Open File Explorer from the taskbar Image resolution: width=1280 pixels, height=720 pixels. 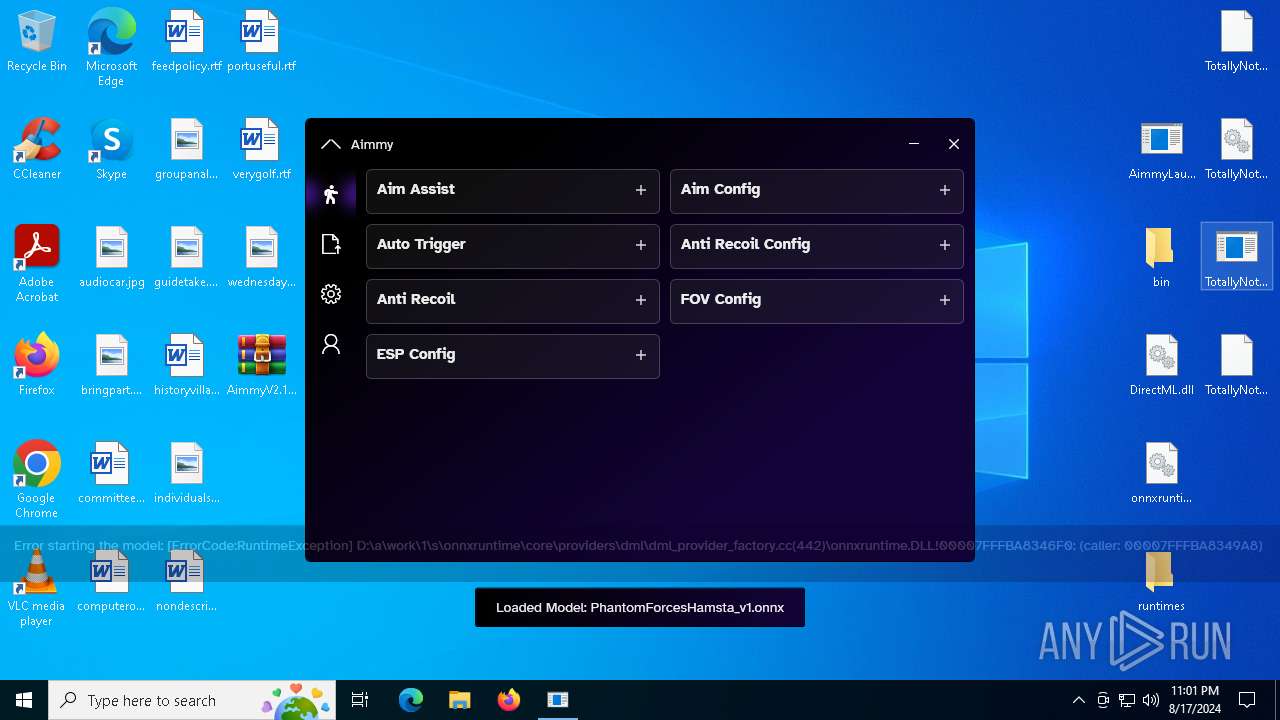[460, 700]
